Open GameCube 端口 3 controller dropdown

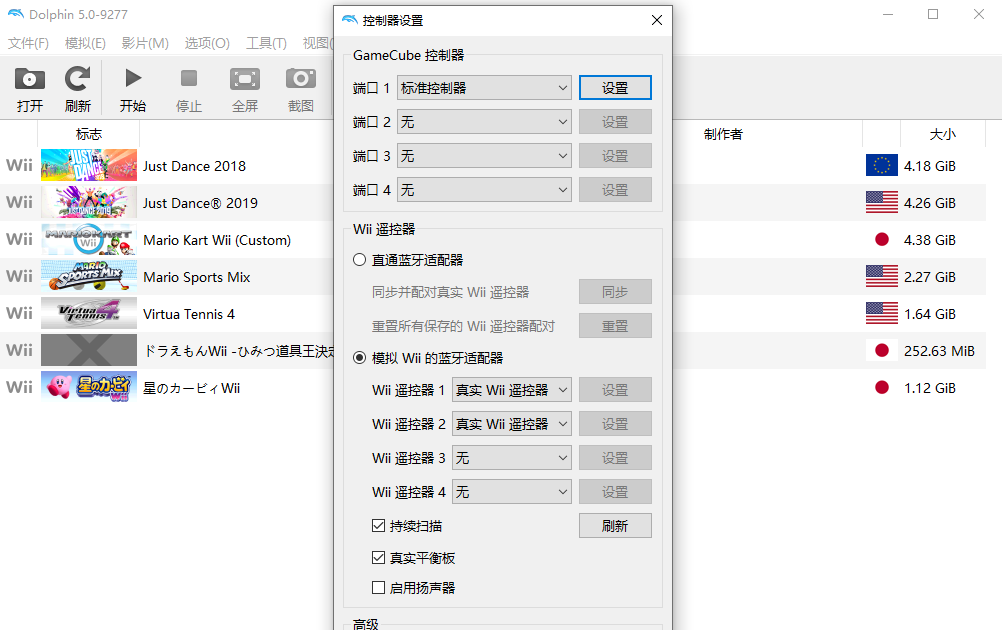pos(484,156)
